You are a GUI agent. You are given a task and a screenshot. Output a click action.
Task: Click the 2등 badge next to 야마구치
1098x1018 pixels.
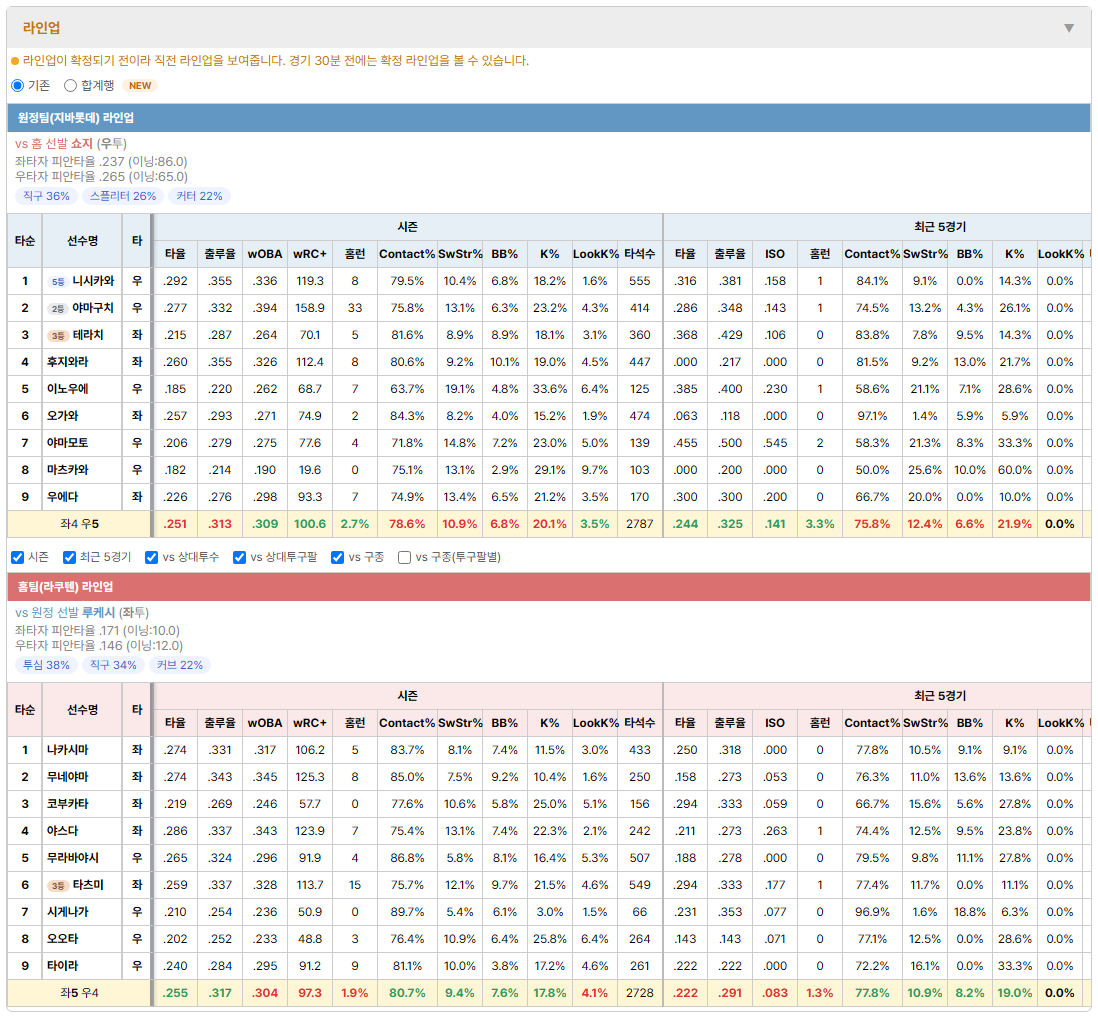click(58, 309)
